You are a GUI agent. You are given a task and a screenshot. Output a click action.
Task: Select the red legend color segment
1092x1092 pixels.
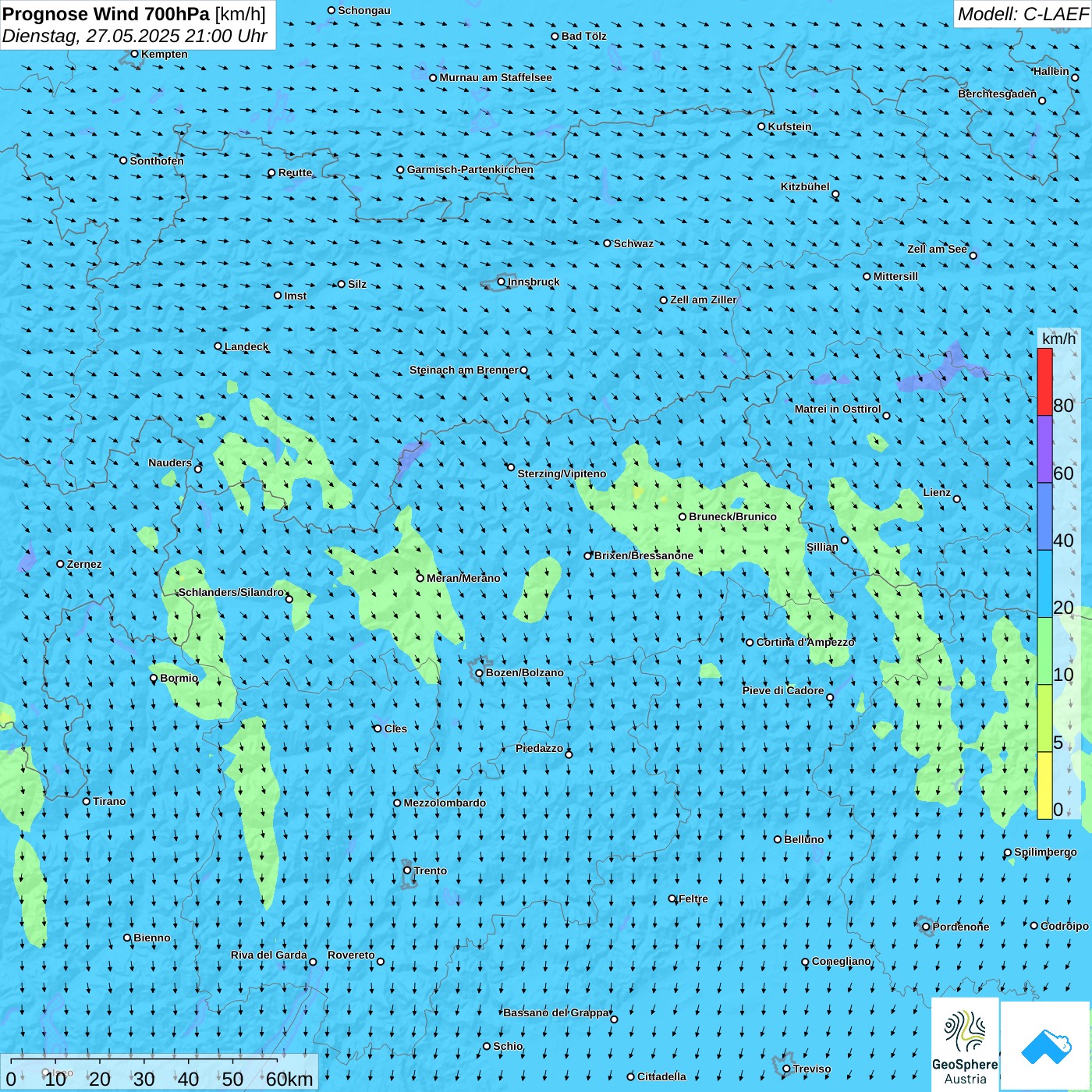[x=1044, y=381]
